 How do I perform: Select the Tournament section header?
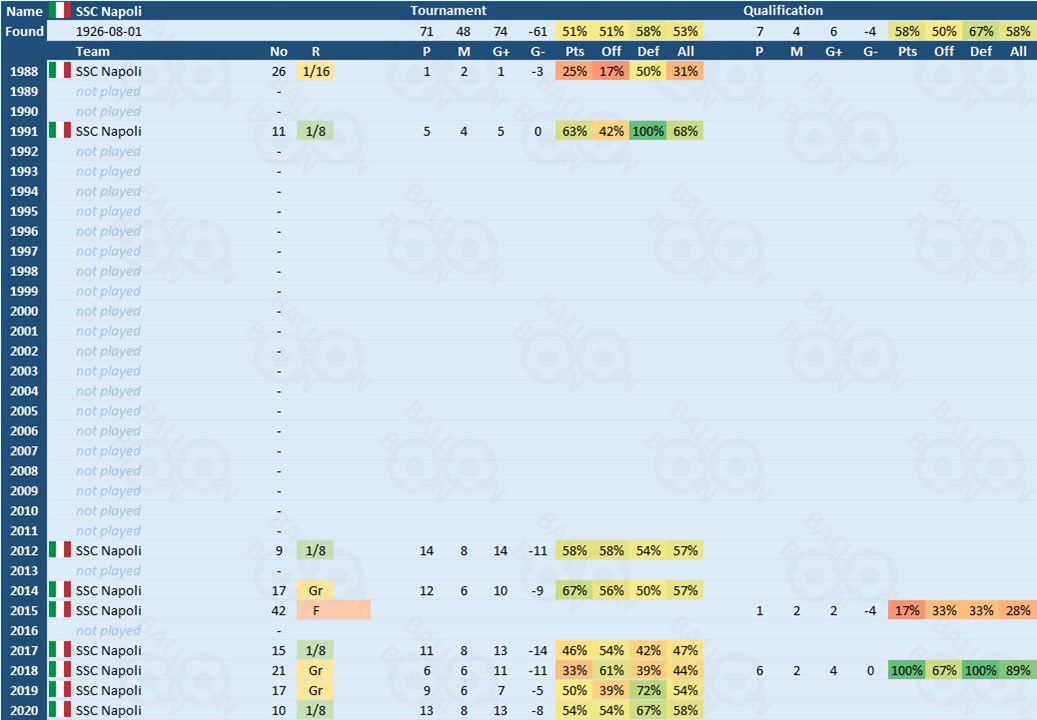(448, 11)
